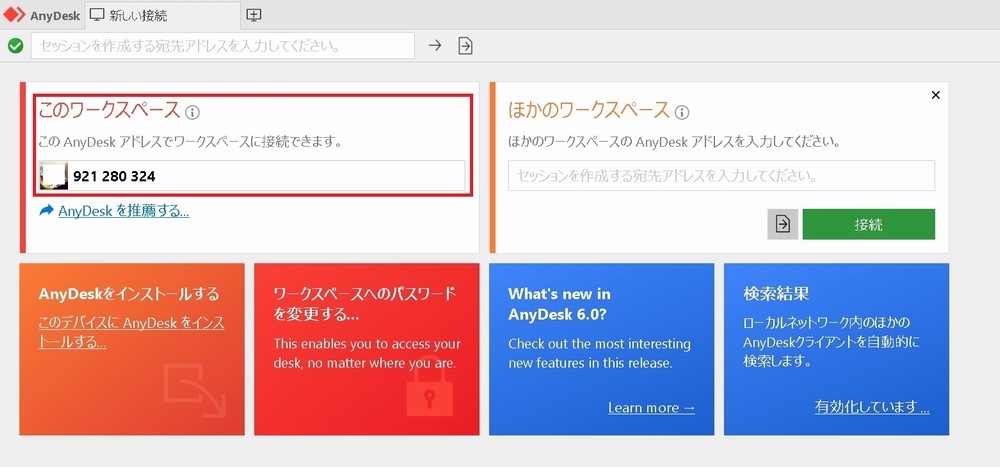The width and height of the screenshot is (1000, 467).
Task: Select the AnyDesk address 921 280 324
Action: 114,177
